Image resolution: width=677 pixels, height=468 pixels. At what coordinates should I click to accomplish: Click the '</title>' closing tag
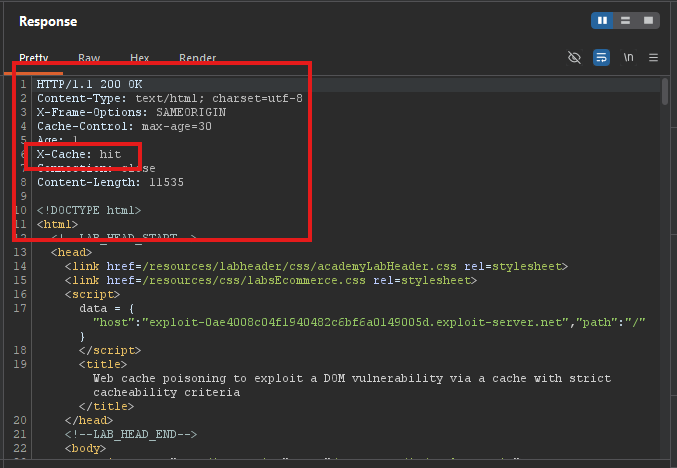[106, 406]
